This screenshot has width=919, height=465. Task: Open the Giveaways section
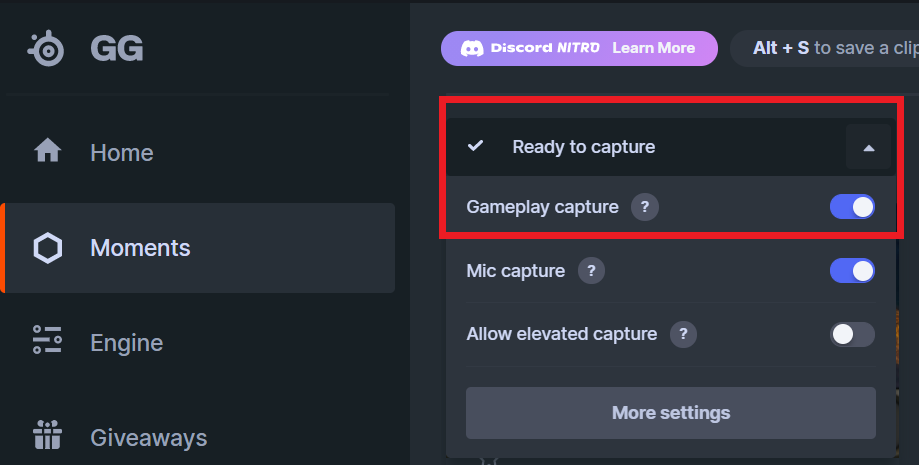[x=148, y=437]
